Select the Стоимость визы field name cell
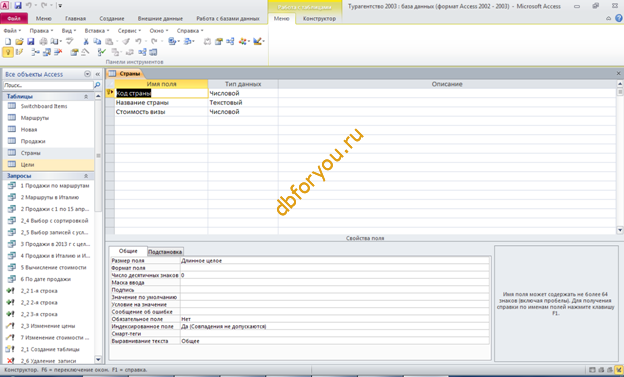Viewport: 624px width, 377px height. coord(161,112)
